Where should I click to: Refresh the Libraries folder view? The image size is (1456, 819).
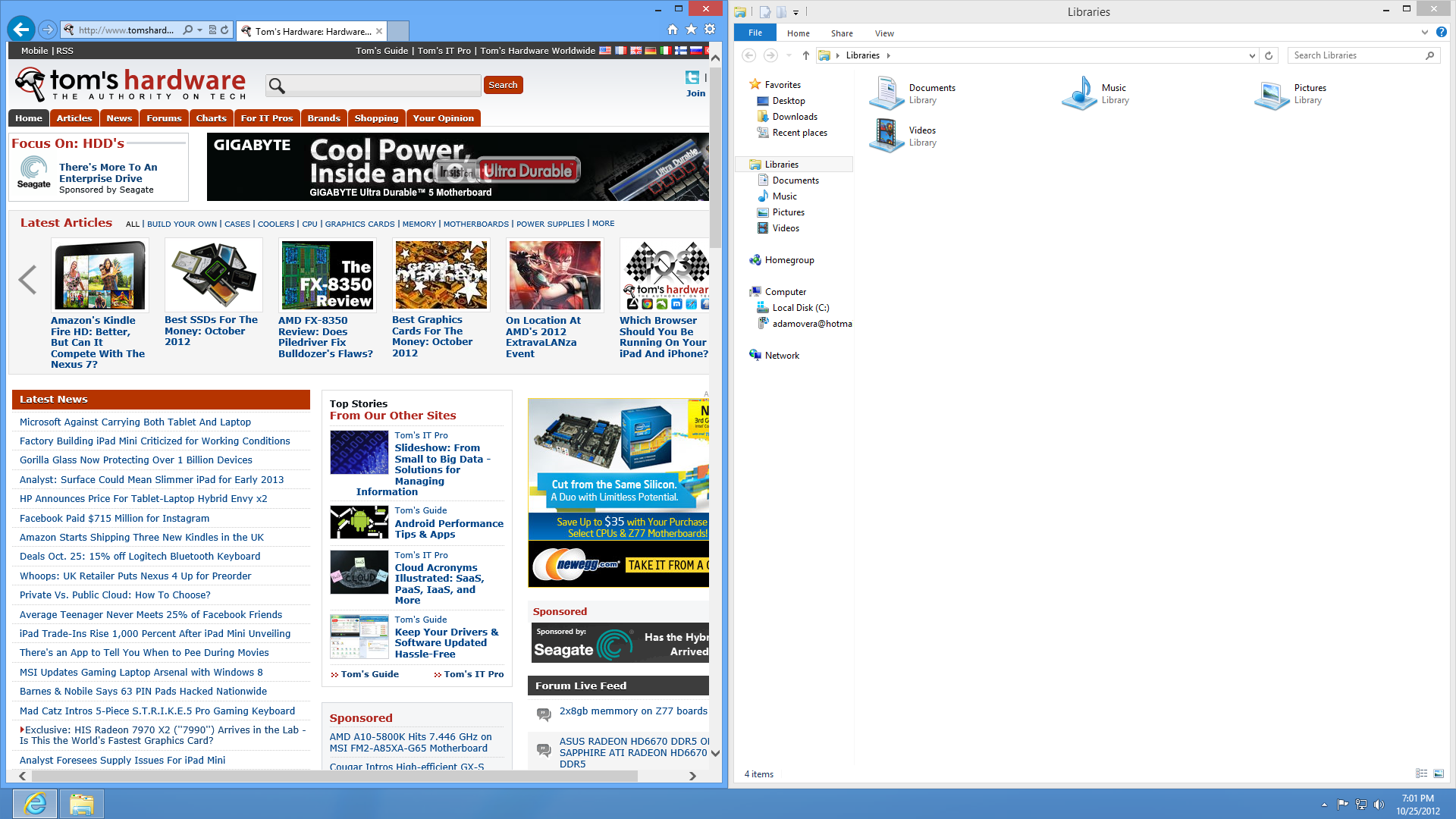[x=1269, y=55]
